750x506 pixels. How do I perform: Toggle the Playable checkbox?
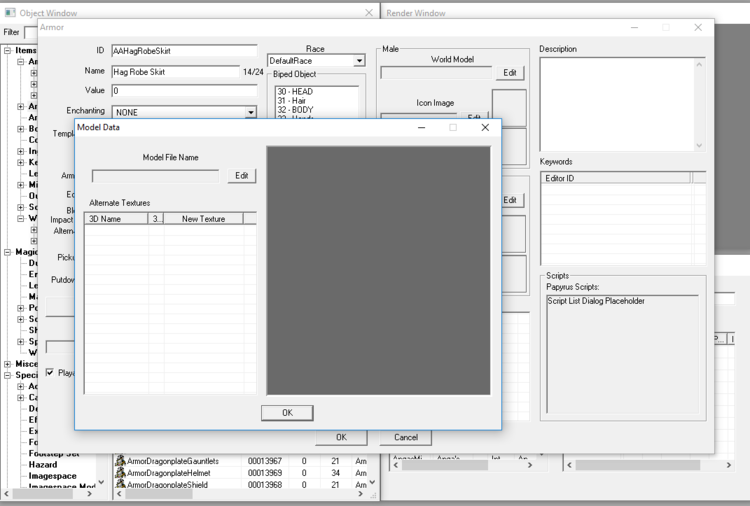[x=50, y=372]
